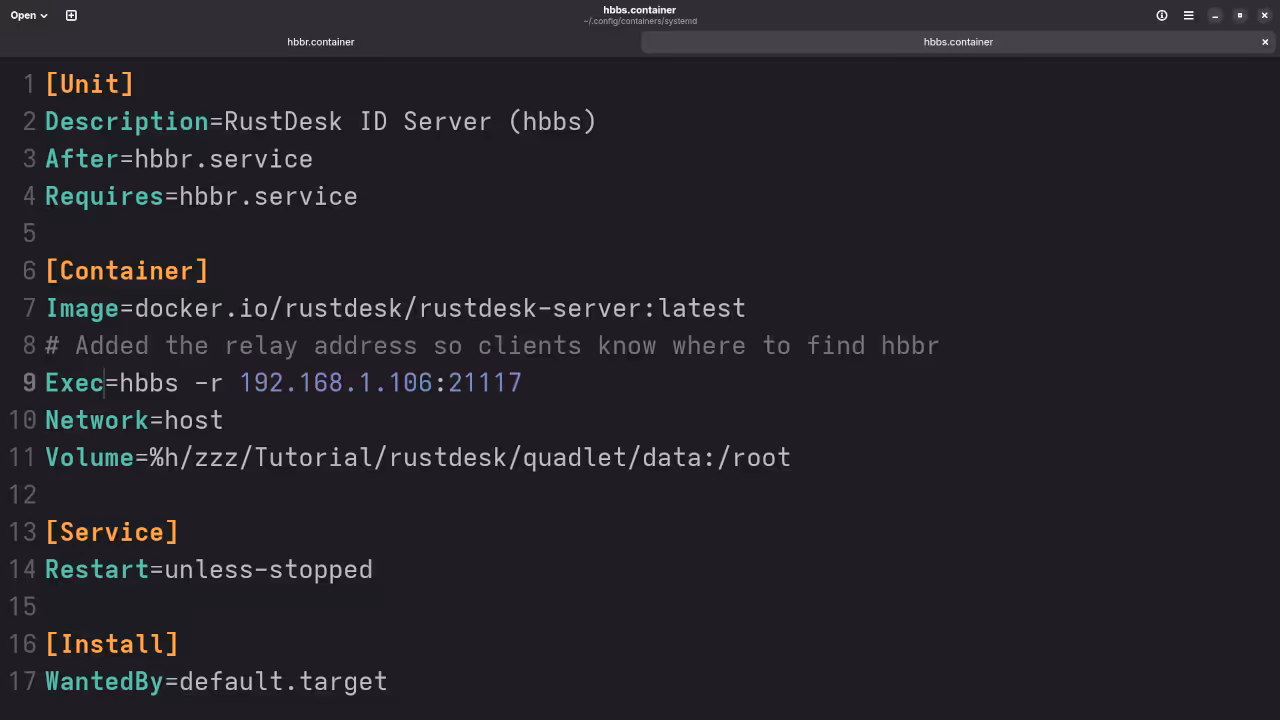Click line number 9 in the gutter
This screenshot has height=720, width=1280.
tap(27, 383)
